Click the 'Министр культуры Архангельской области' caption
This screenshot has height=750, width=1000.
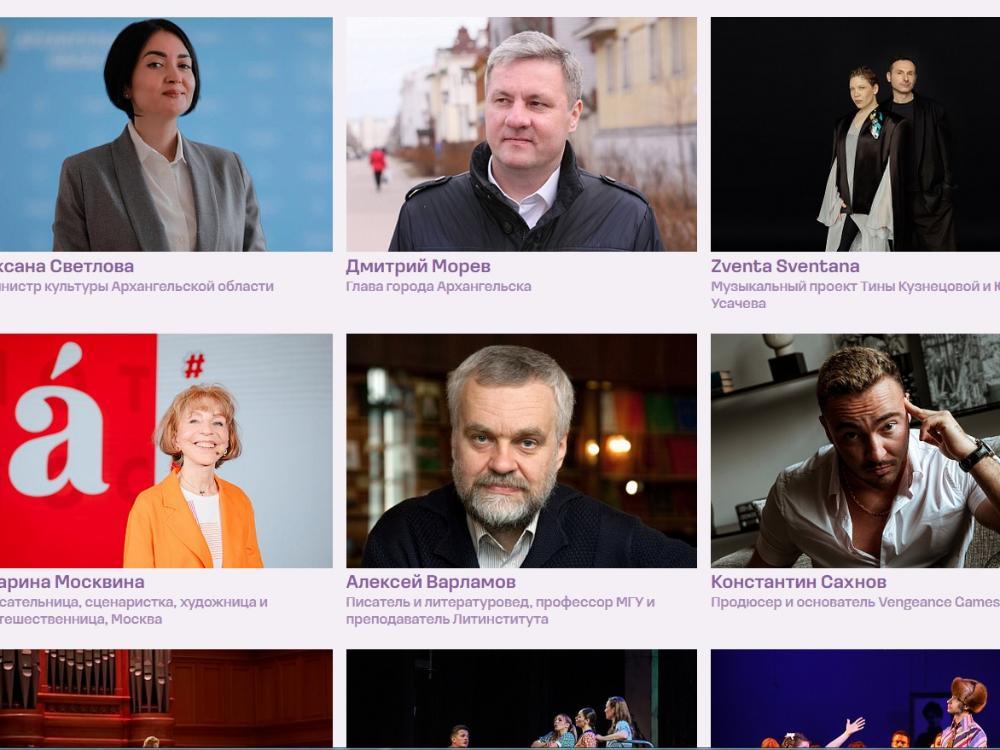[136, 286]
